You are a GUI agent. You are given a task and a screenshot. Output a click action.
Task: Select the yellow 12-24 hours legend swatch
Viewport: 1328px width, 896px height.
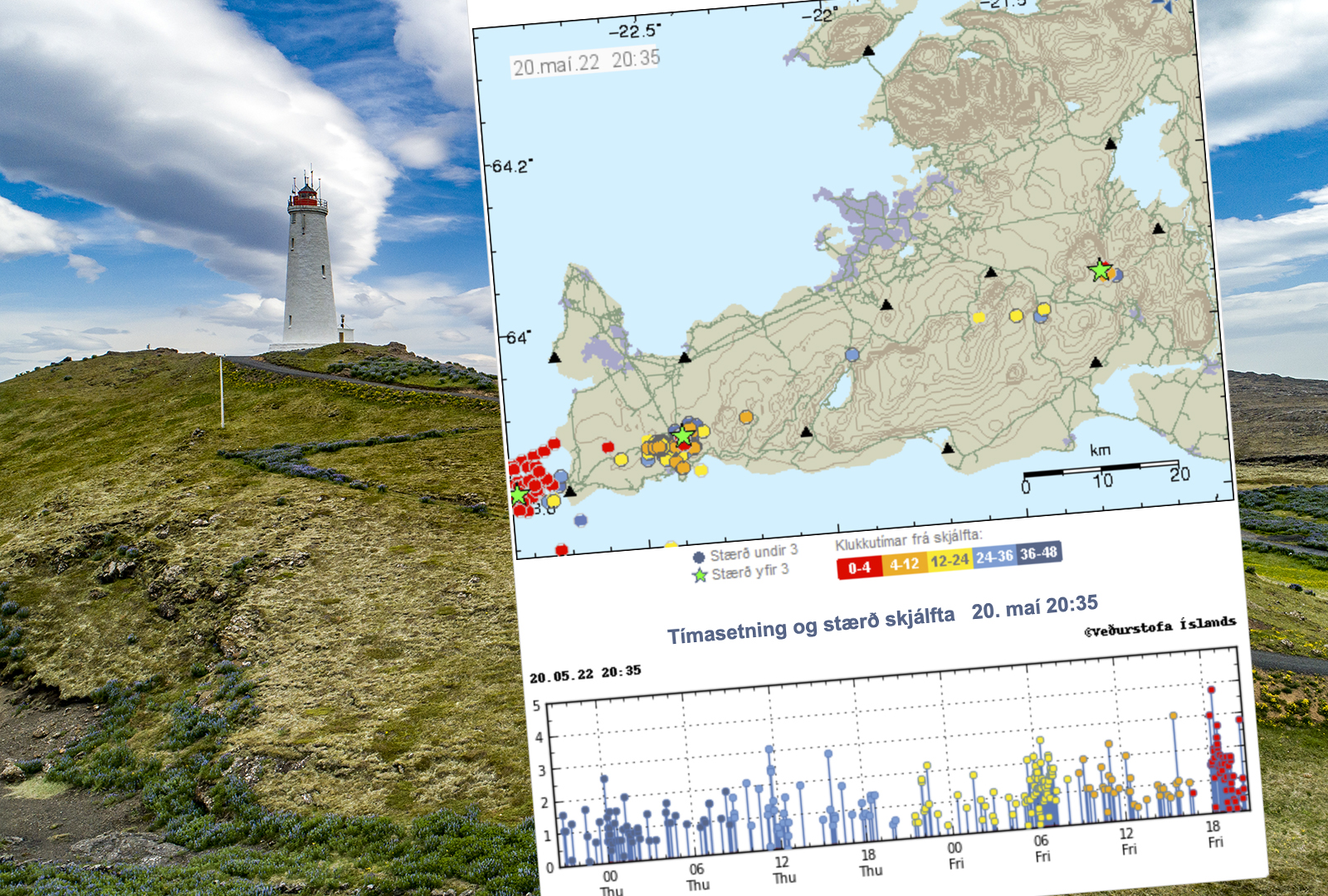point(950,560)
